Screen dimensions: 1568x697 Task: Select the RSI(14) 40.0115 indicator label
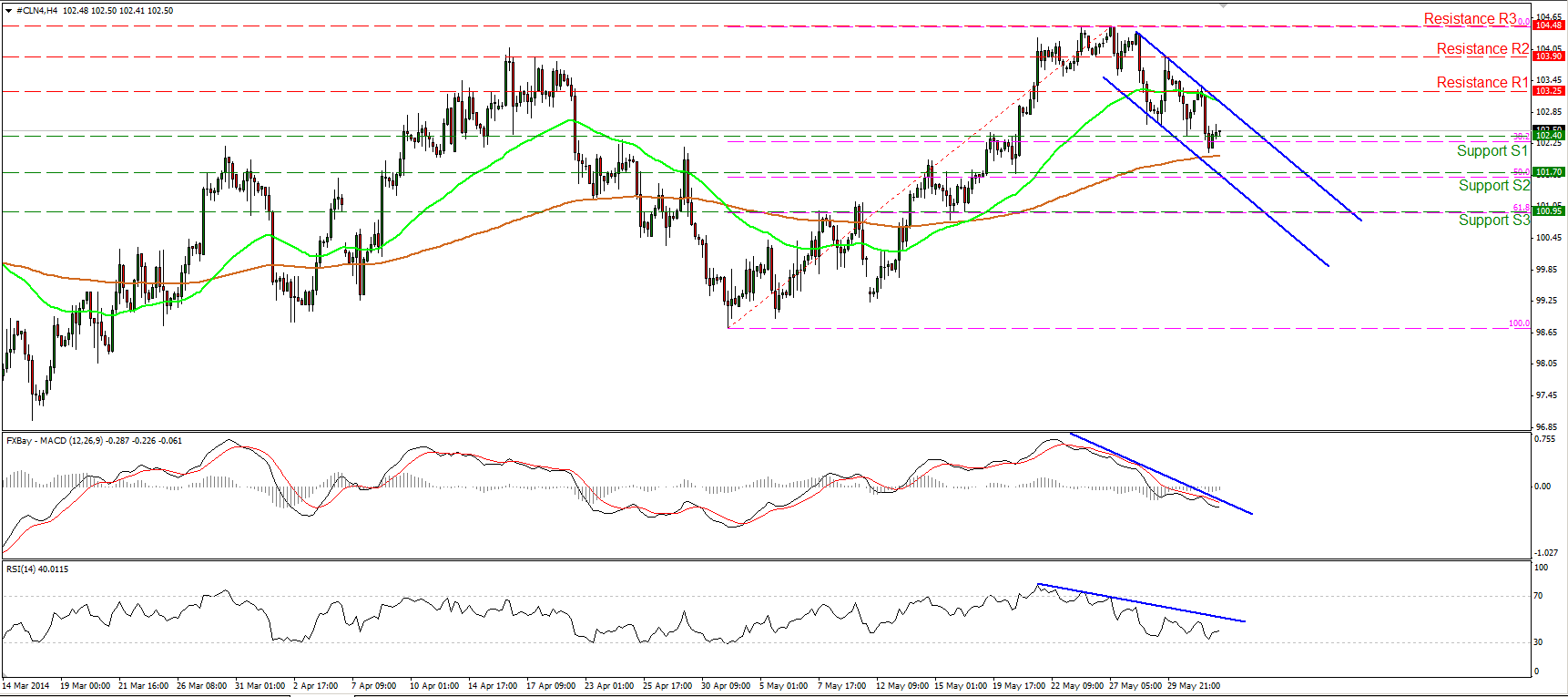[37, 569]
